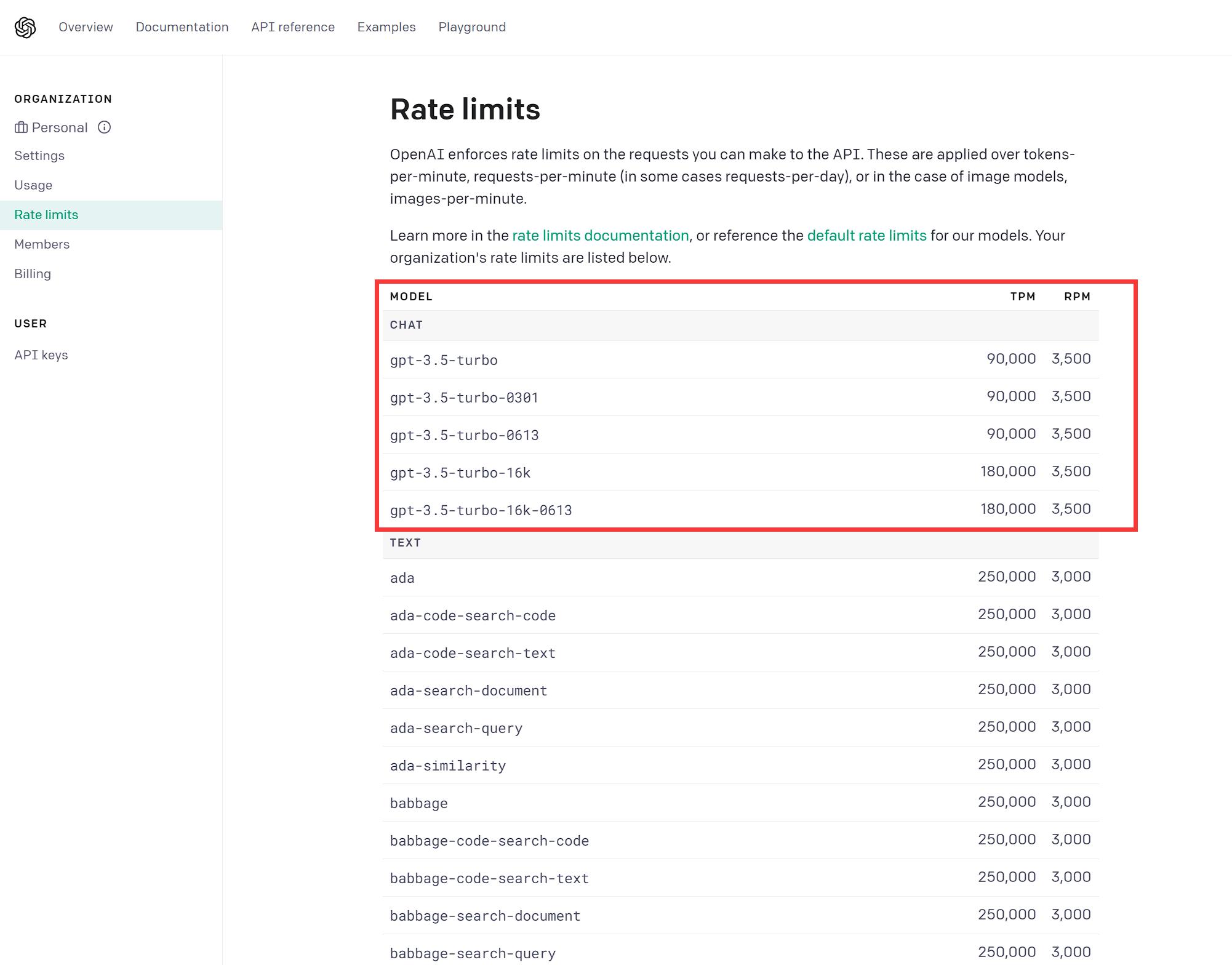Click the 3,000 RPM value for babbage
The width and height of the screenshot is (1232, 965).
click(1071, 802)
